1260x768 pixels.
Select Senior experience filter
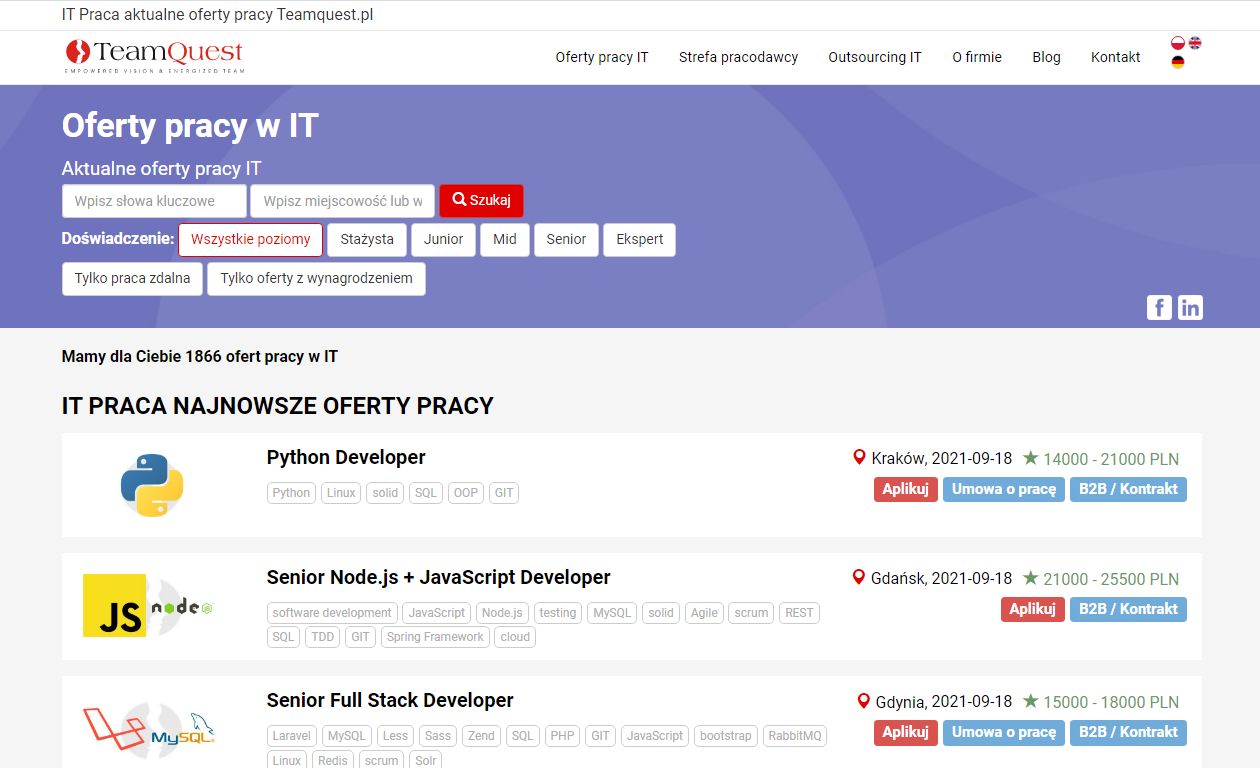(x=566, y=240)
